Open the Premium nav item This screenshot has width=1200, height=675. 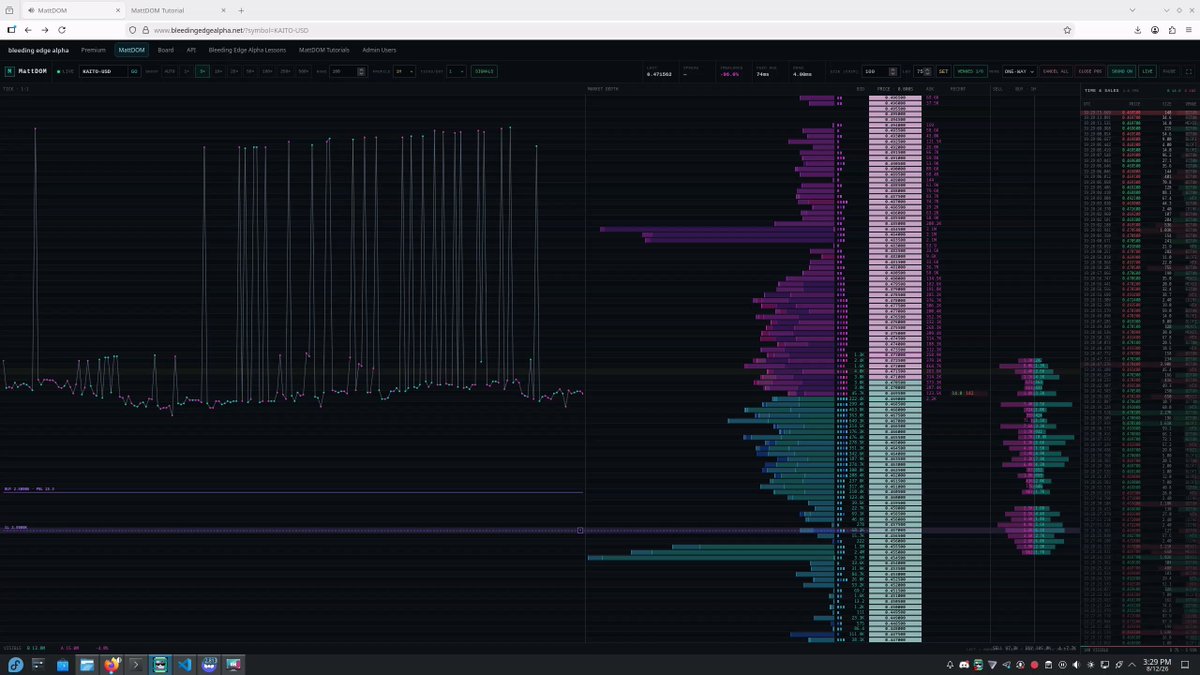(93, 49)
